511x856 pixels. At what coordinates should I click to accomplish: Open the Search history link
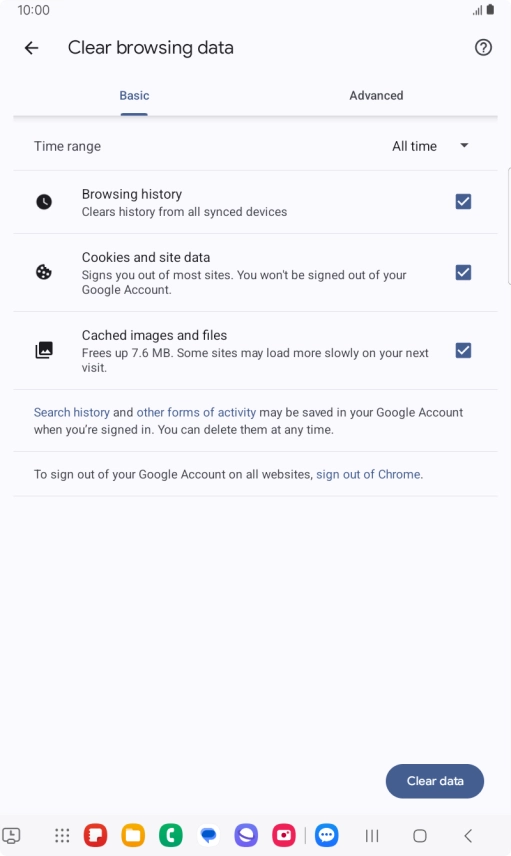click(x=72, y=413)
